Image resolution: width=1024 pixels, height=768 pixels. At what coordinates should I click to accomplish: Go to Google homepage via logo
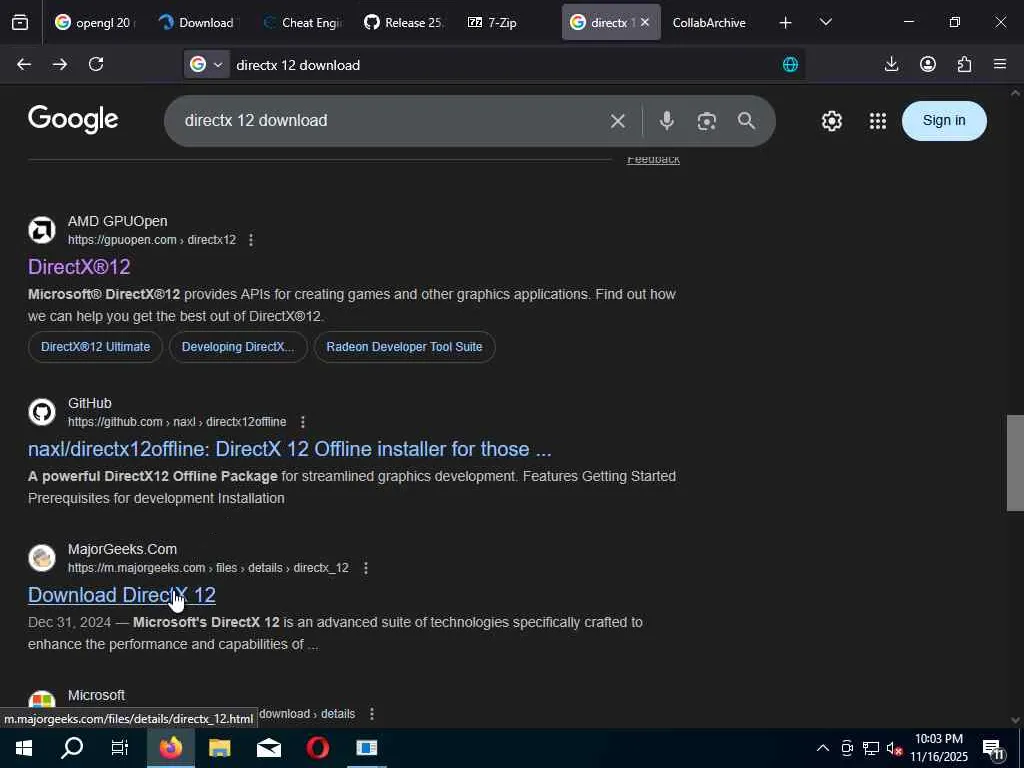click(73, 120)
